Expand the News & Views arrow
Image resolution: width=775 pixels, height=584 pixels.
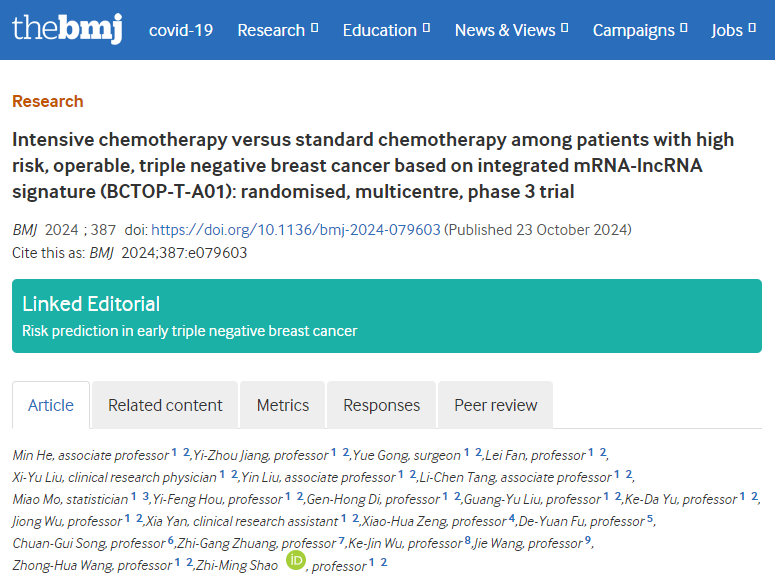[x=565, y=29]
